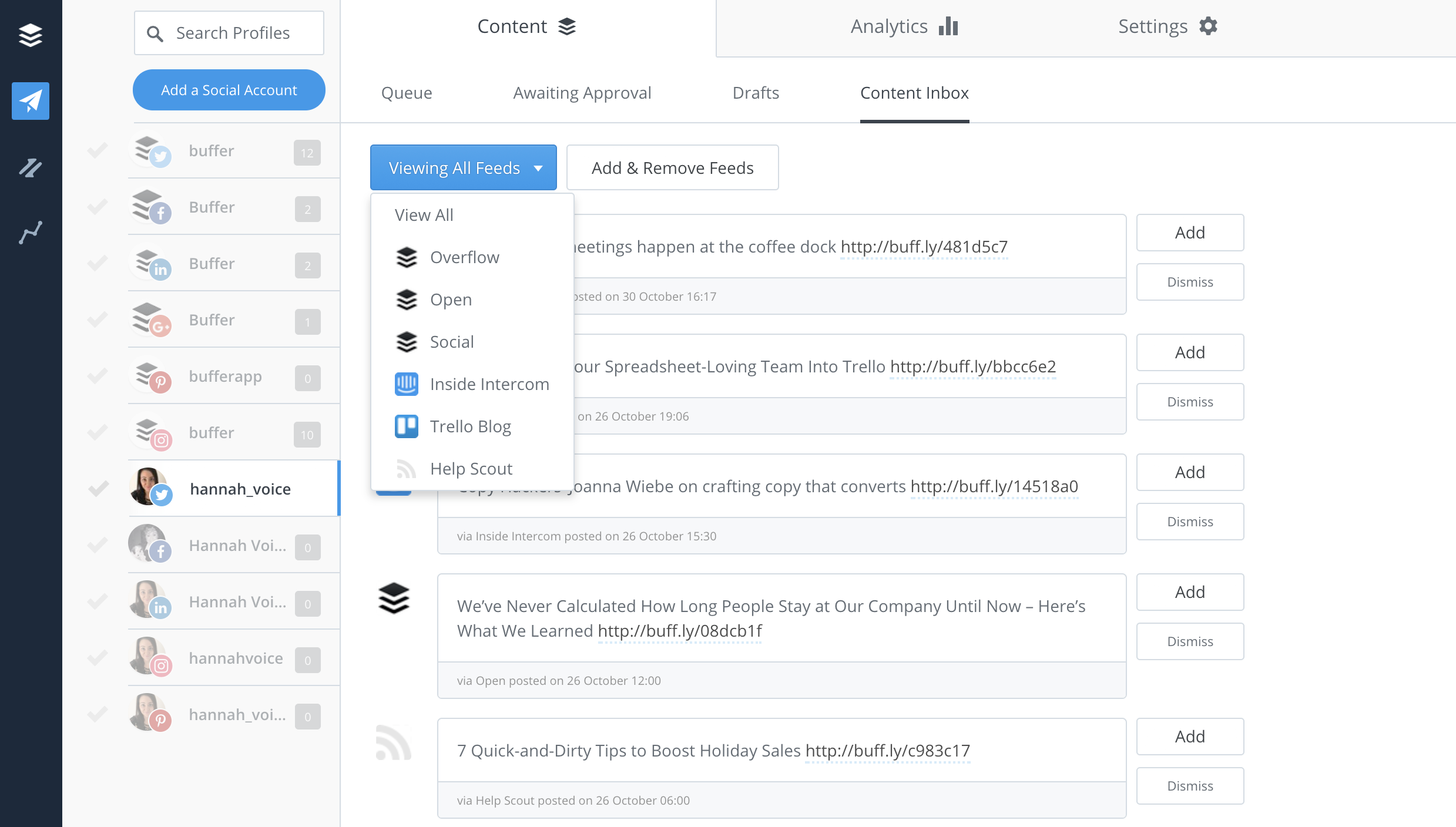Screen dimensions: 1456x827
Task: Open the buff.ly/08dcb1f link in post
Action: tap(679, 631)
